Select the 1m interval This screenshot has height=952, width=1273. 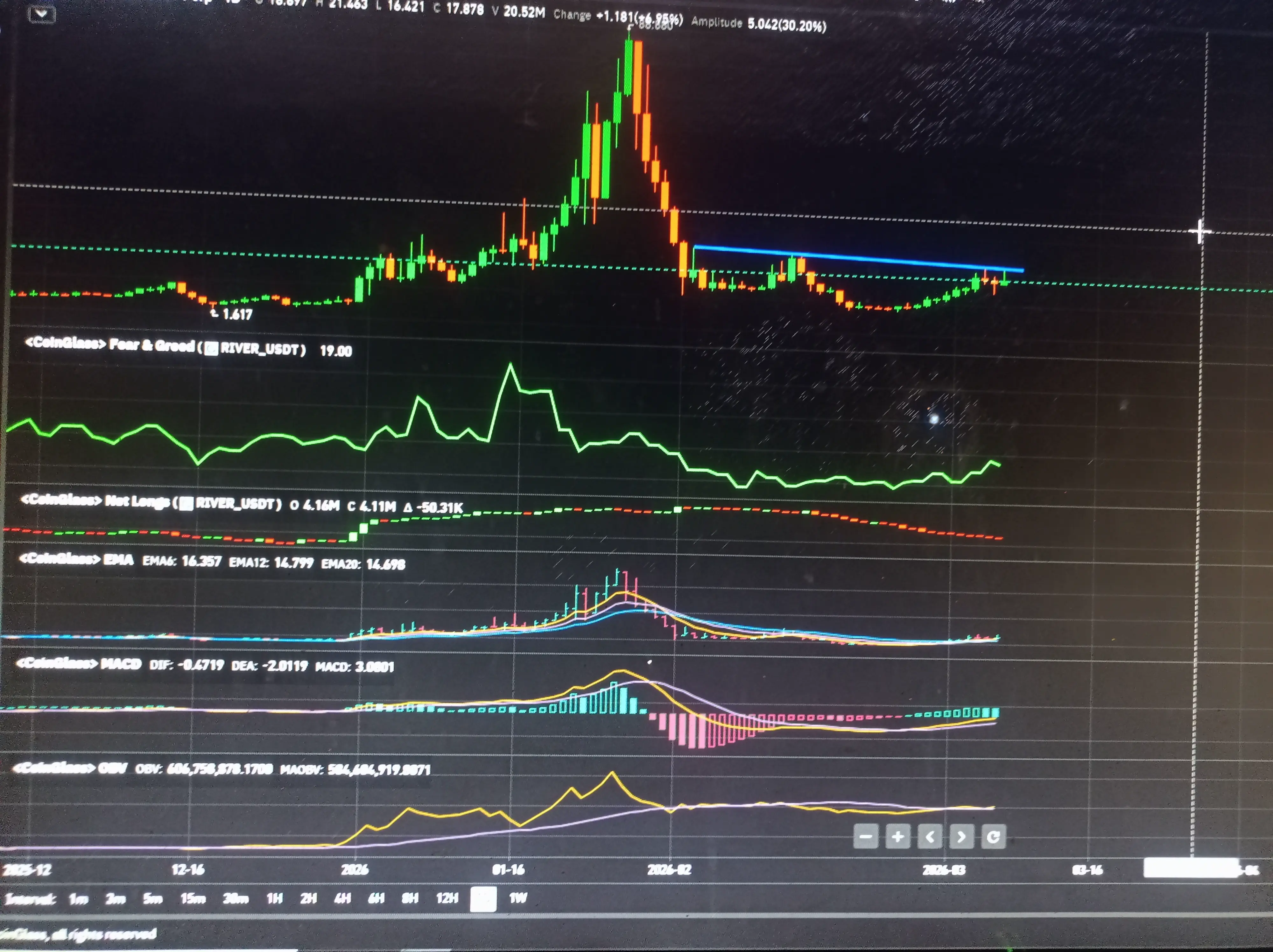78,899
